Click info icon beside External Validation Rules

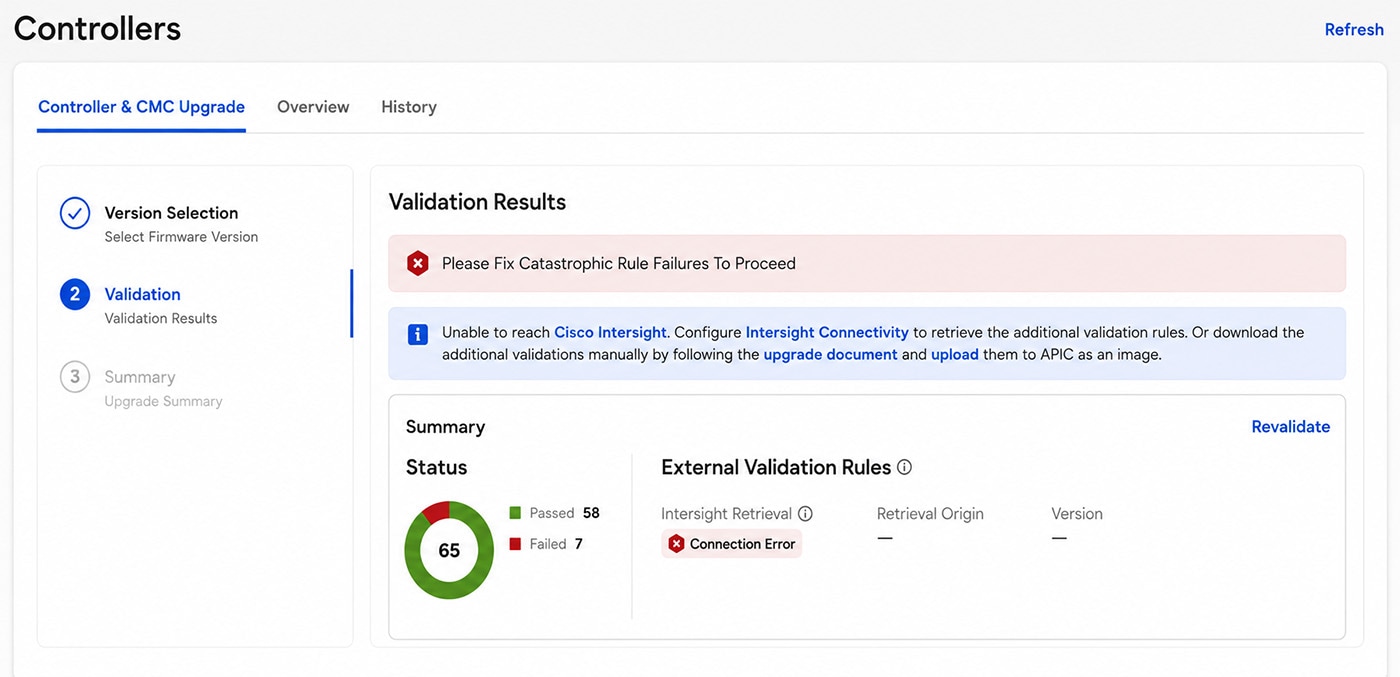[904, 467]
